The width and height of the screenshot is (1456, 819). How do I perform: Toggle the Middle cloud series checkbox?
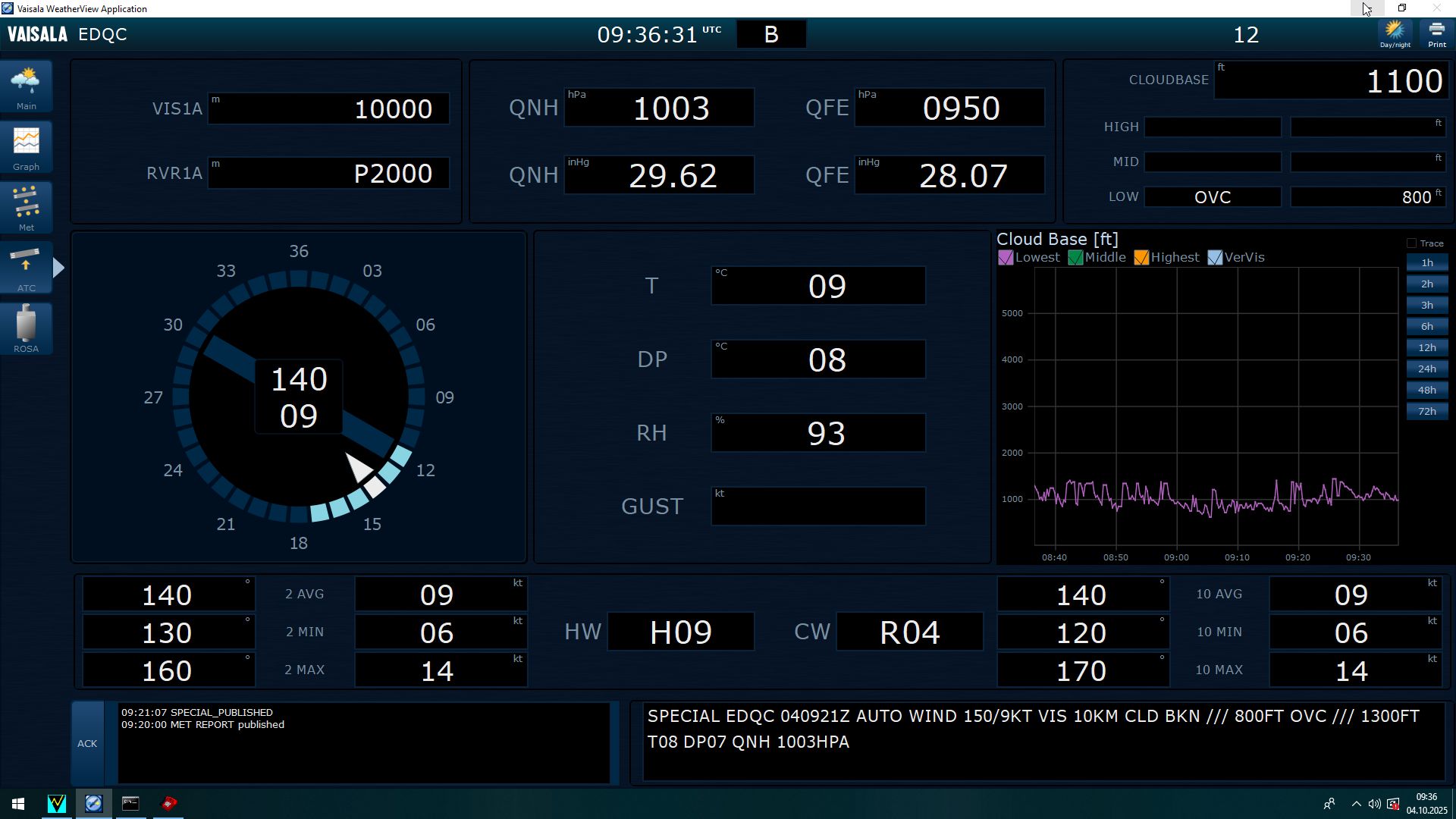(x=1075, y=258)
